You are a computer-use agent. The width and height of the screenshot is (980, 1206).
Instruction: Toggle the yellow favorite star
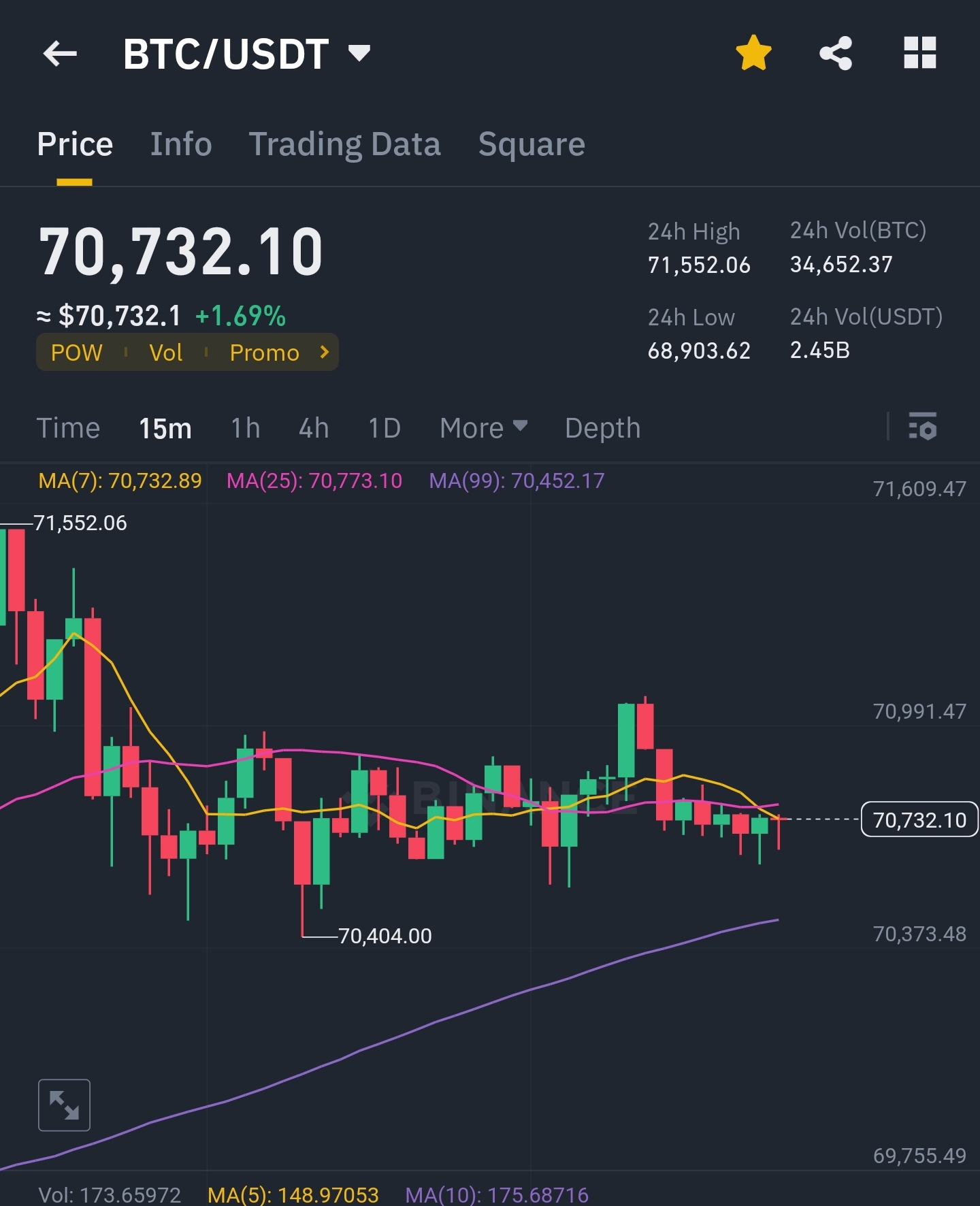tap(753, 53)
